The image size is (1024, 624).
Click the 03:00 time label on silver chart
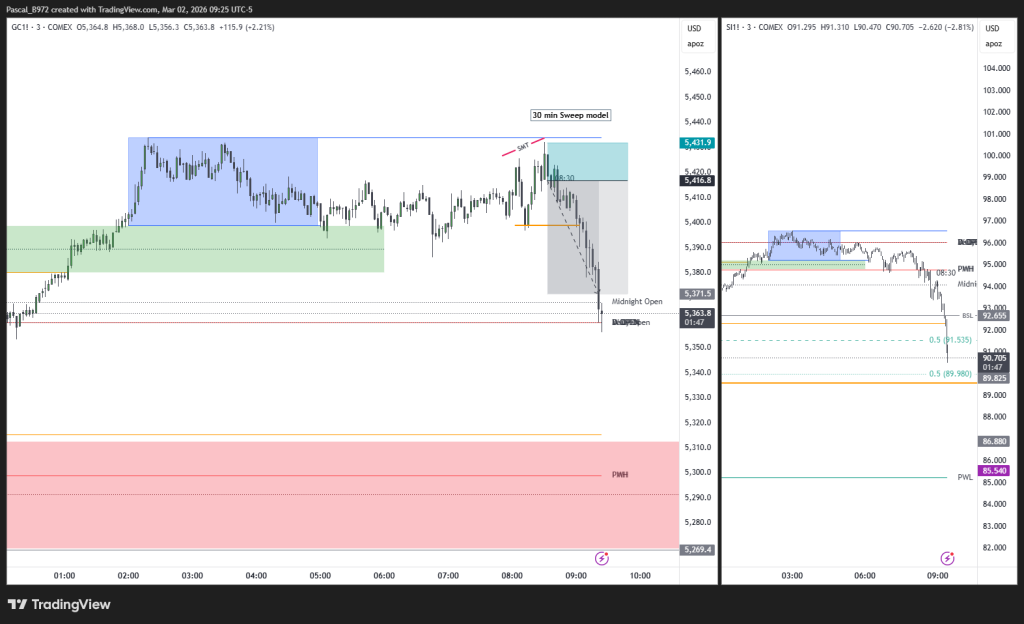pyautogui.click(x=793, y=575)
